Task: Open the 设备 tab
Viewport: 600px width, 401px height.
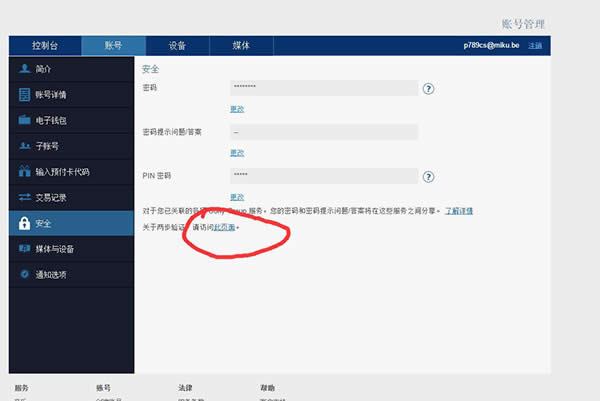Action: click(x=177, y=46)
